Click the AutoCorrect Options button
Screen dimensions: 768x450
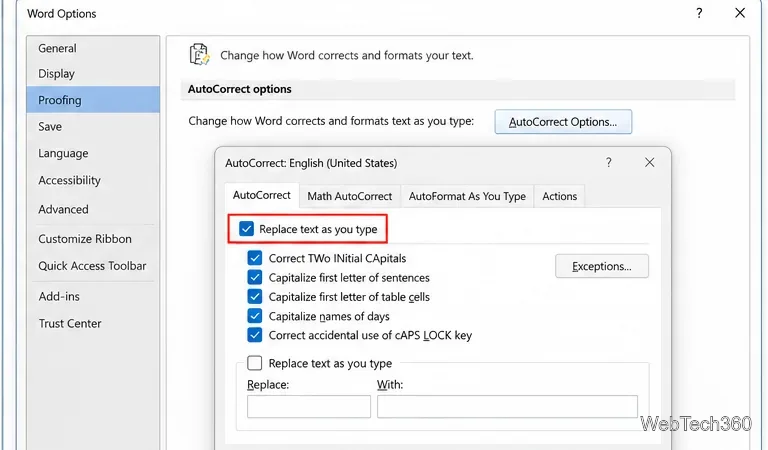pos(563,122)
